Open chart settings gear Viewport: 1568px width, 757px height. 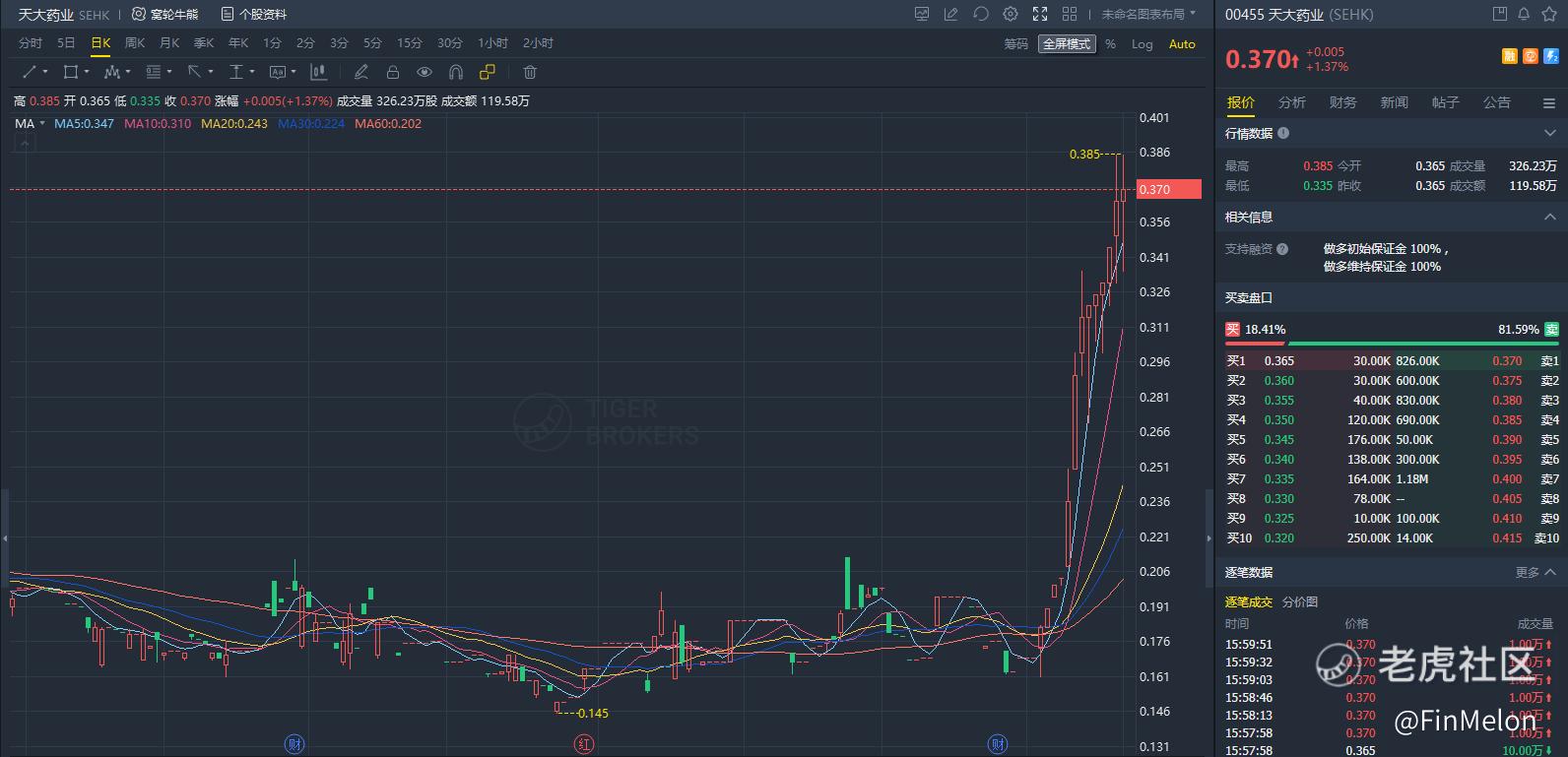(1011, 14)
